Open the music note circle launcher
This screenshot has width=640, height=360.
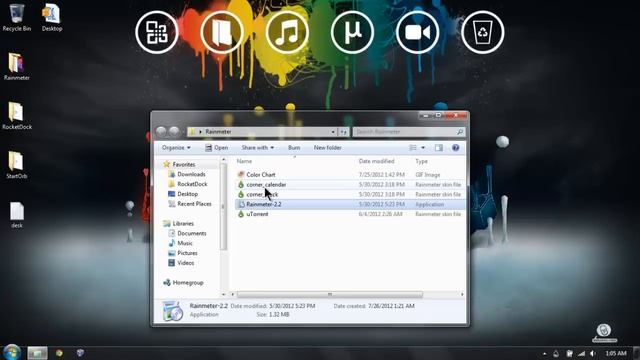pos(287,32)
